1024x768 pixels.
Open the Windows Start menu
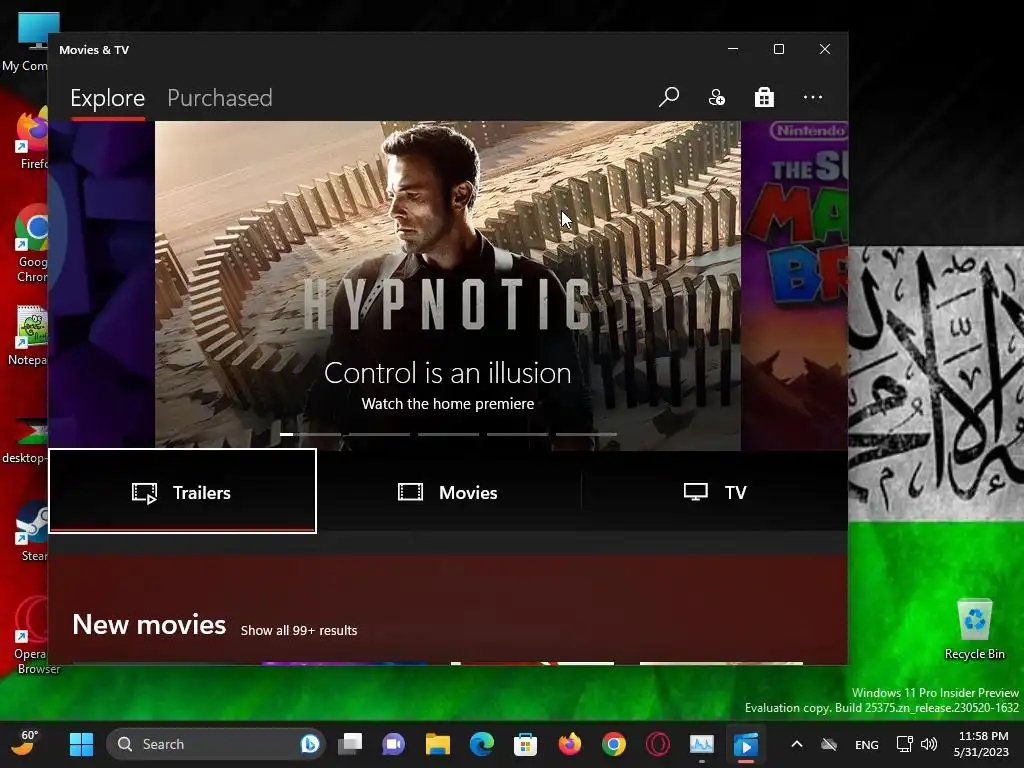pos(82,744)
